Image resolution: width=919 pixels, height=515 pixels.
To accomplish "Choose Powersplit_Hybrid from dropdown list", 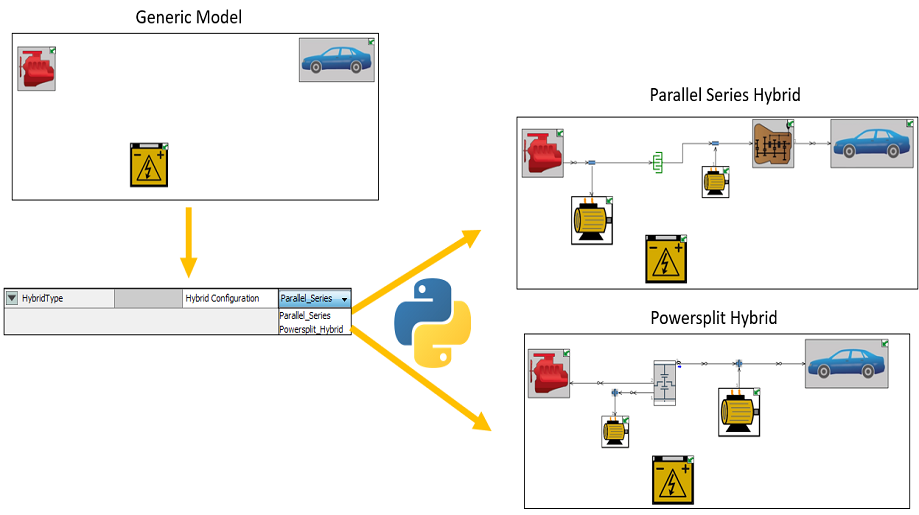I will click(x=311, y=329).
